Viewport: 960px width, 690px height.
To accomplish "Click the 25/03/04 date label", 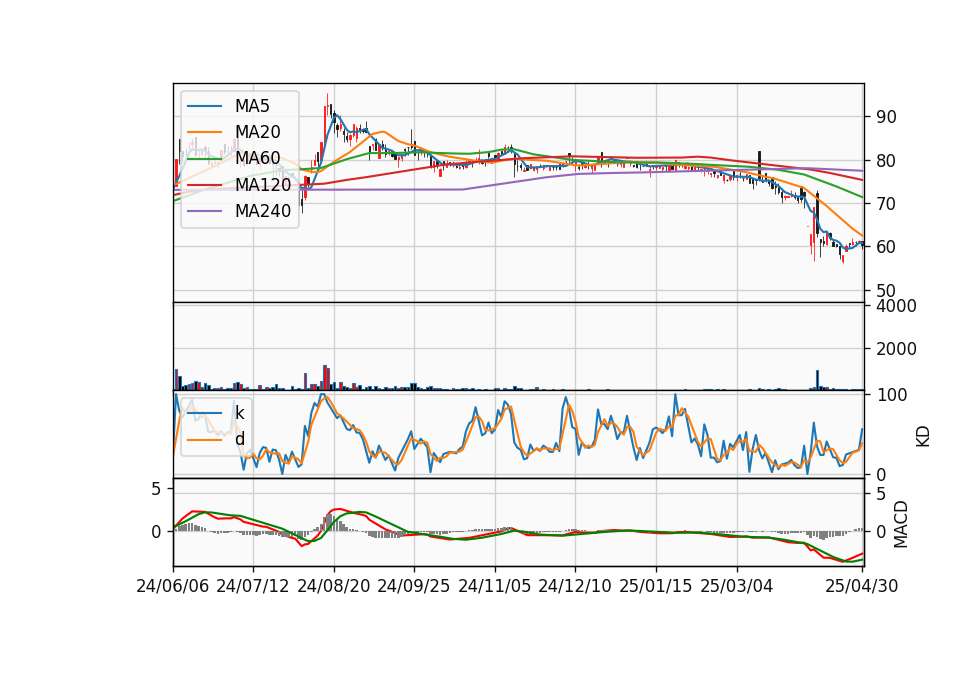I will tap(737, 586).
